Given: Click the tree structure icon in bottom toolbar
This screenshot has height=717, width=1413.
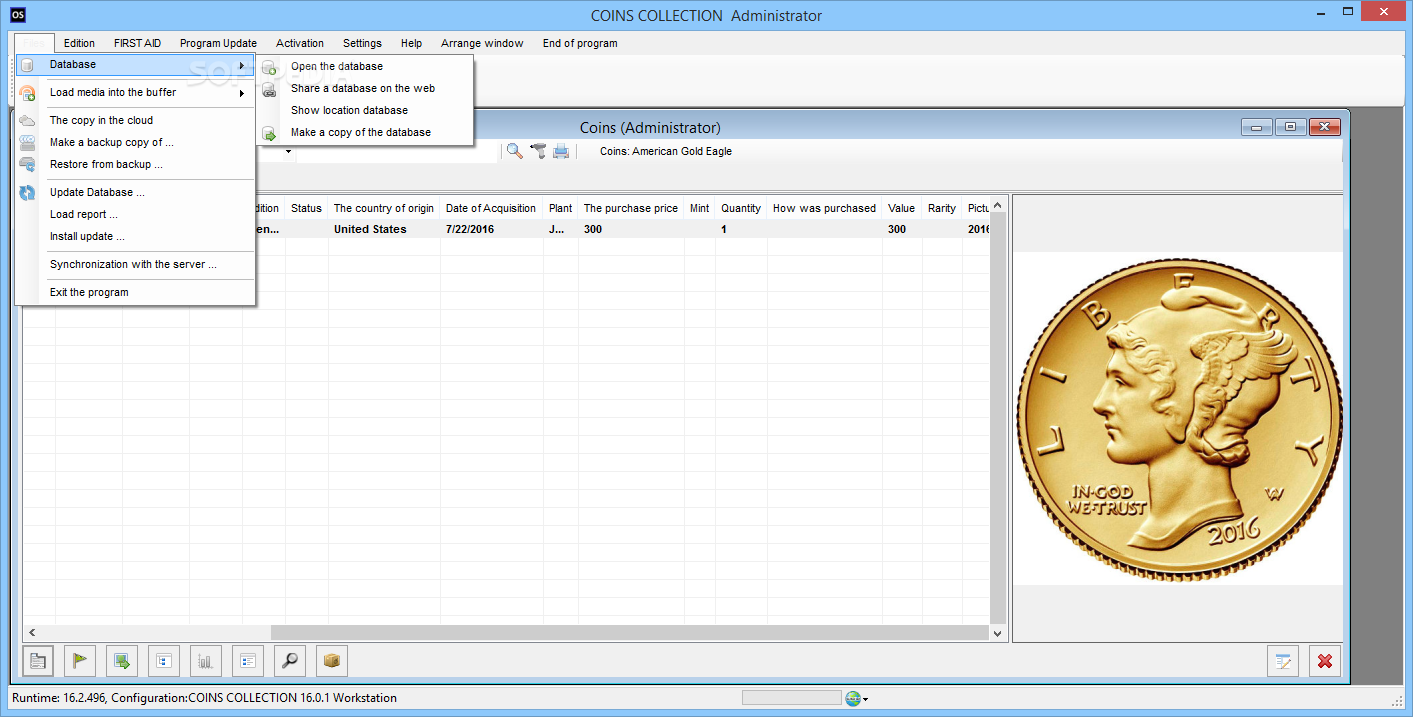Looking at the screenshot, I should [x=164, y=661].
